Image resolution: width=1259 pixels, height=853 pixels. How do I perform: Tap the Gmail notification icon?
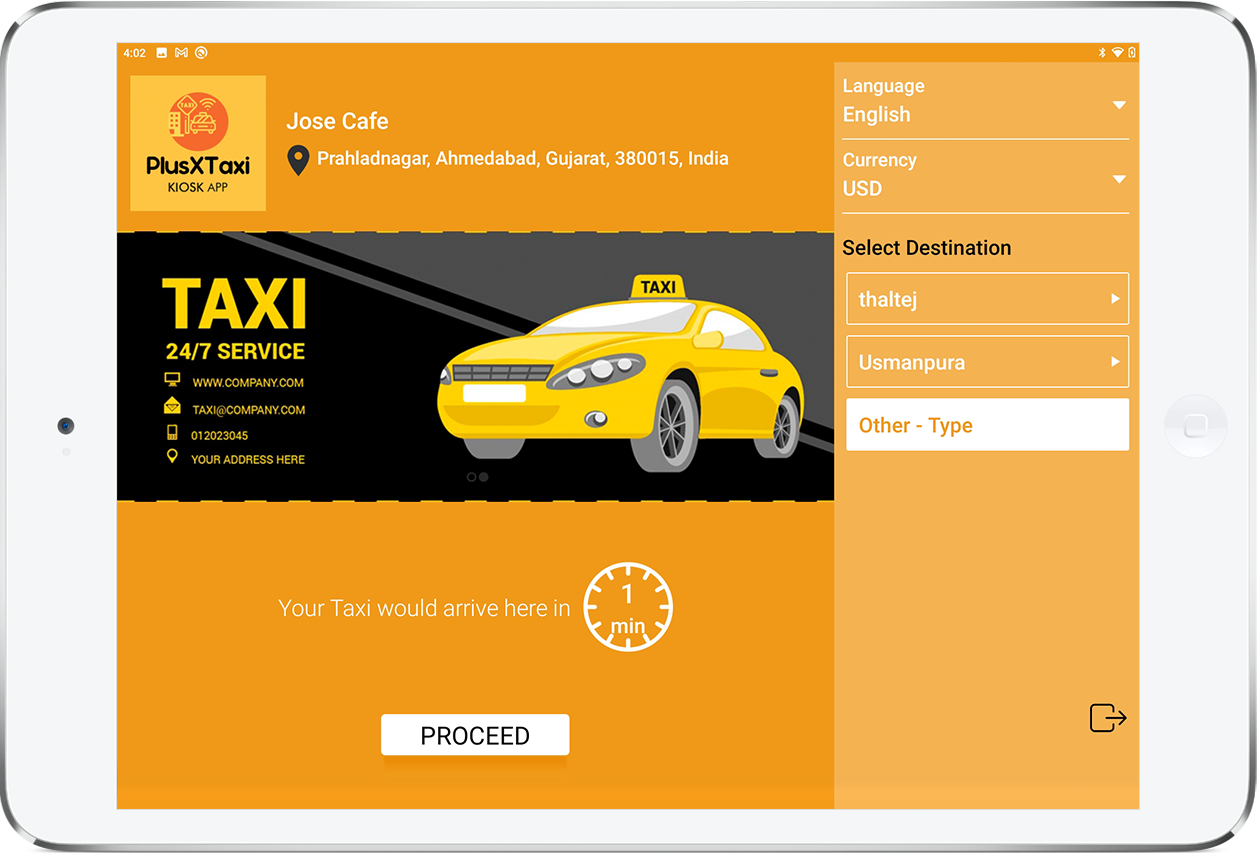point(181,53)
